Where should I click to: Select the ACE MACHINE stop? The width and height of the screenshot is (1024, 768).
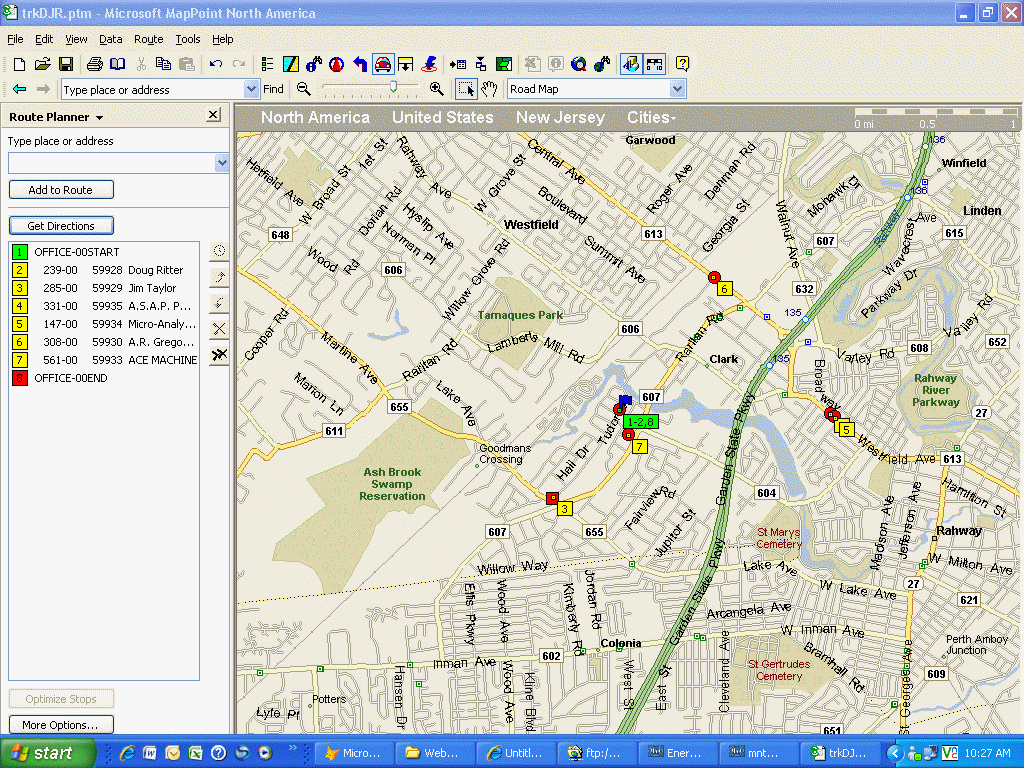click(104, 360)
